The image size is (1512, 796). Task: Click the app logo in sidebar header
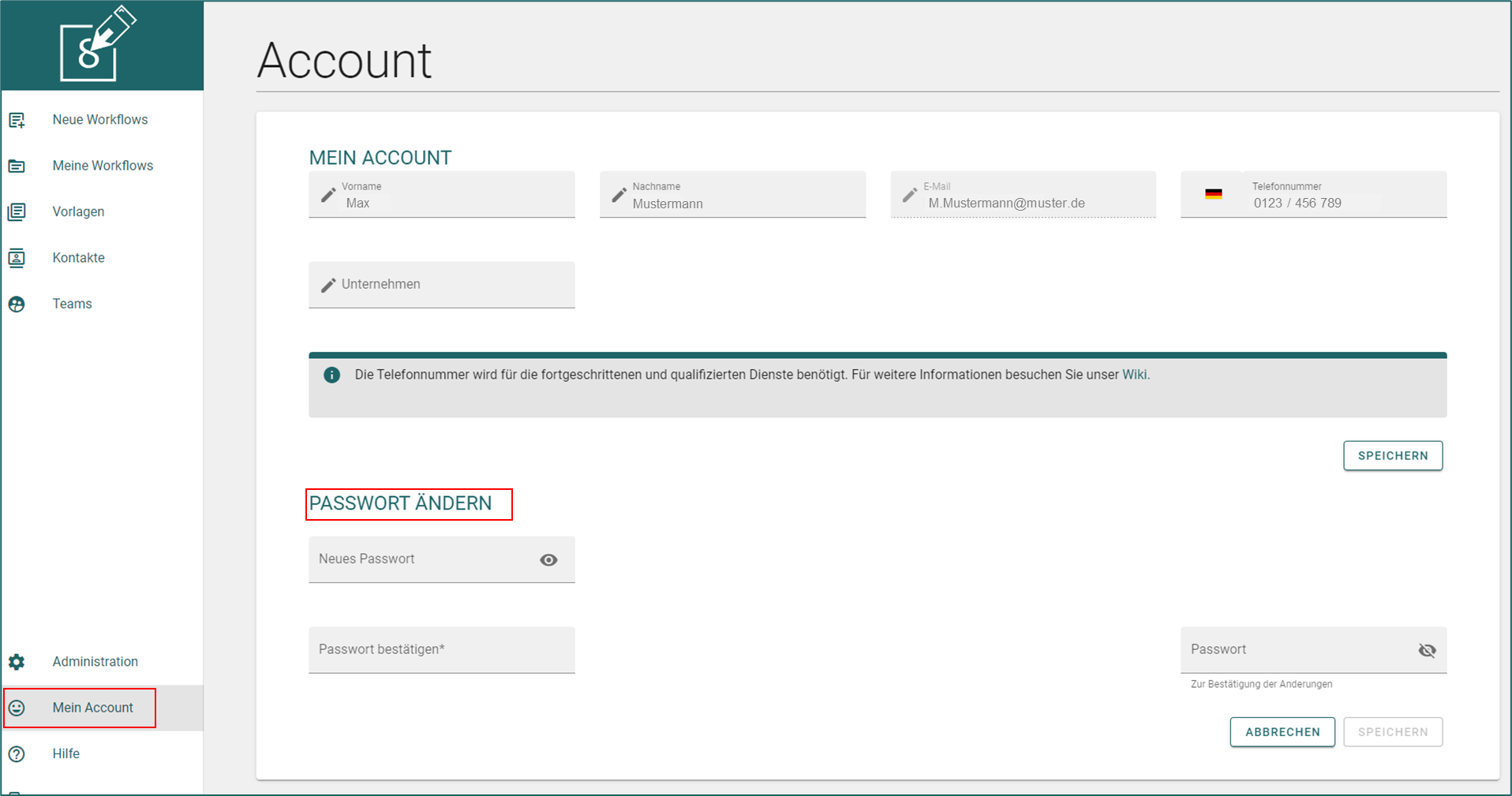(x=98, y=43)
